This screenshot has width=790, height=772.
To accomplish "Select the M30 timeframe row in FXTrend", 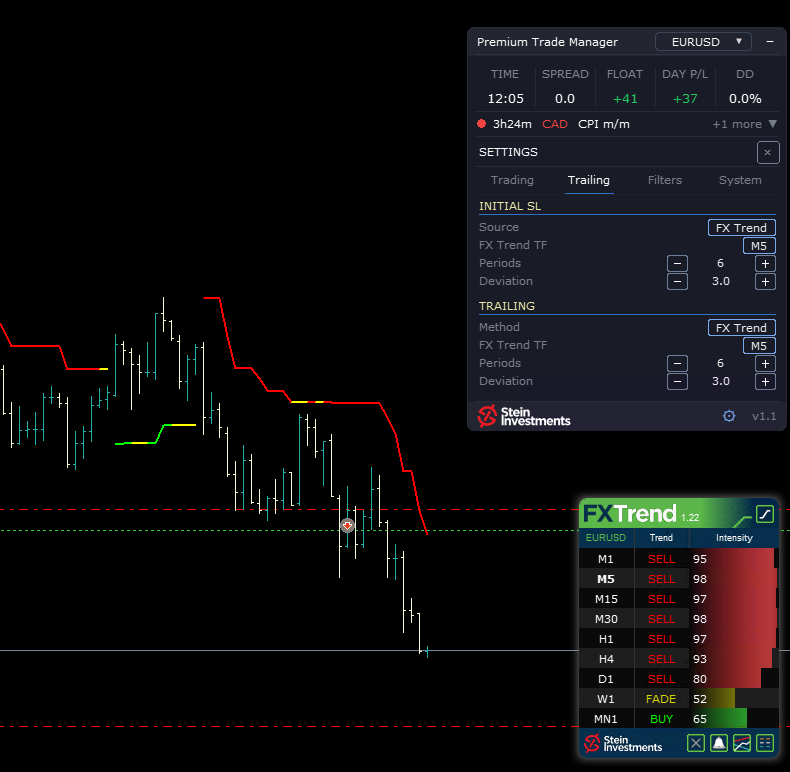I will [x=679, y=619].
